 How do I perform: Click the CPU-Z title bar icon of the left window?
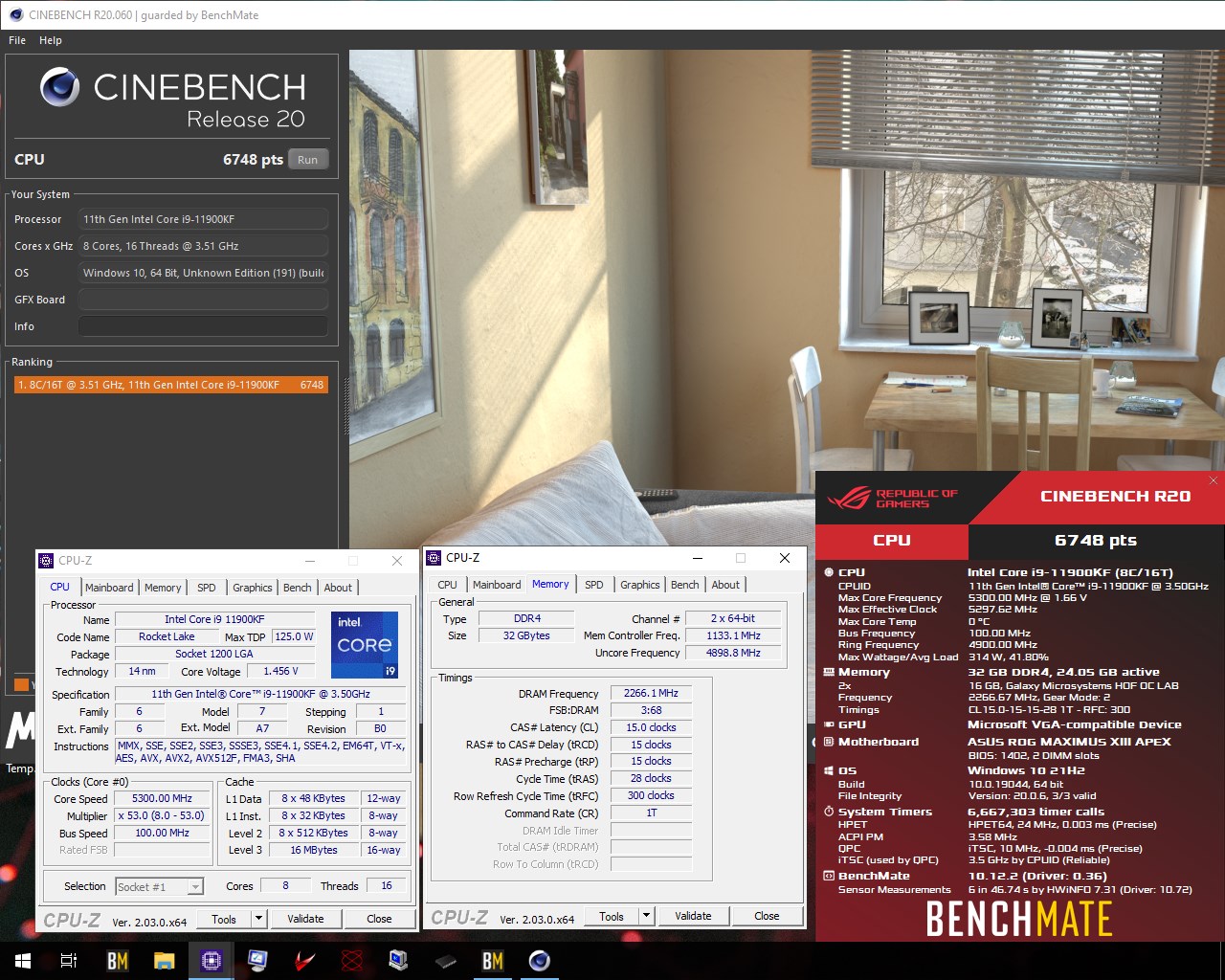tap(46, 560)
